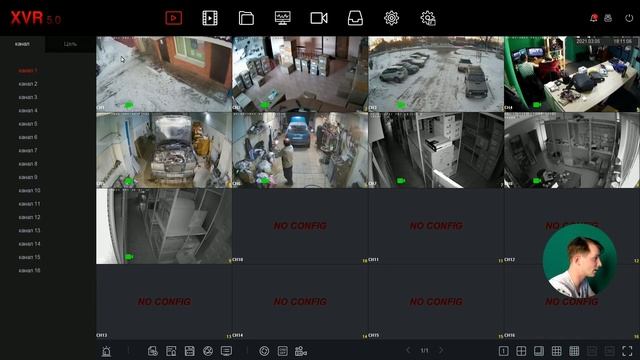Open the monitor diagnostics icon
This screenshot has width=640, height=360.
[282, 18]
